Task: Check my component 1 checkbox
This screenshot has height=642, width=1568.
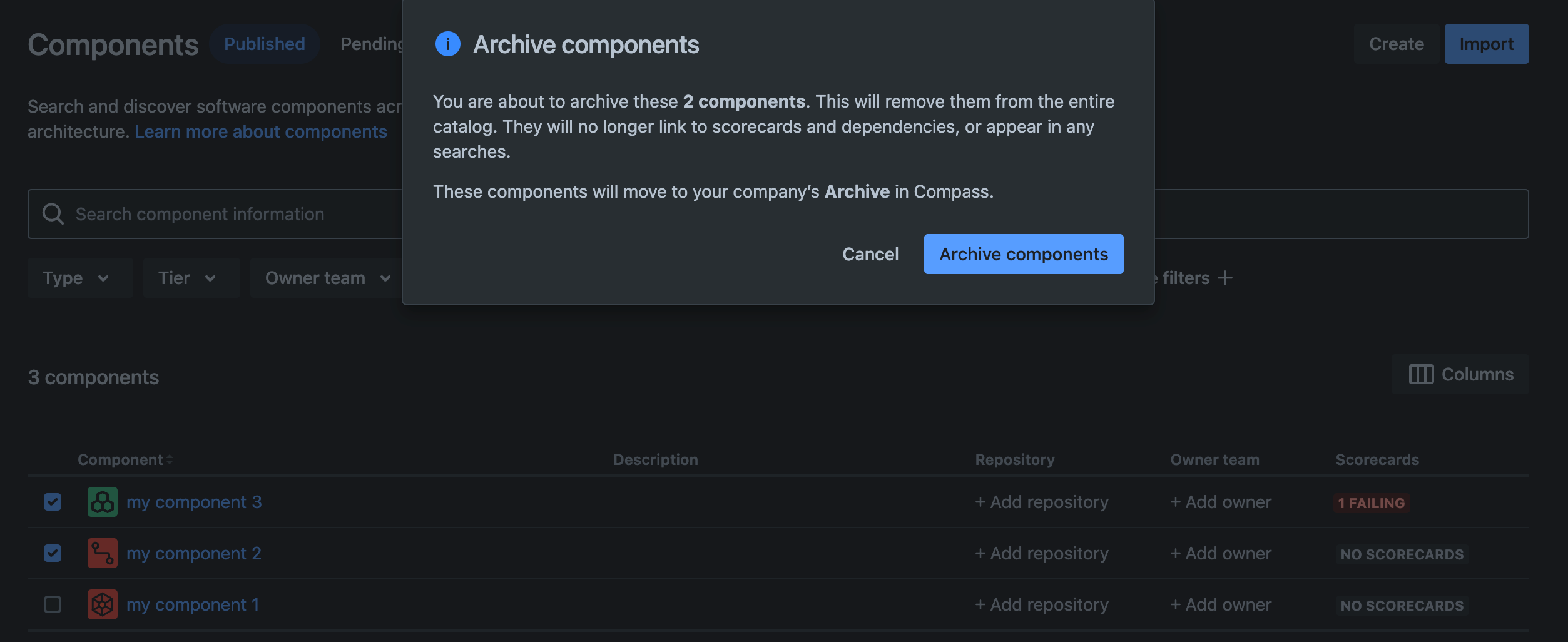Action: point(53,604)
